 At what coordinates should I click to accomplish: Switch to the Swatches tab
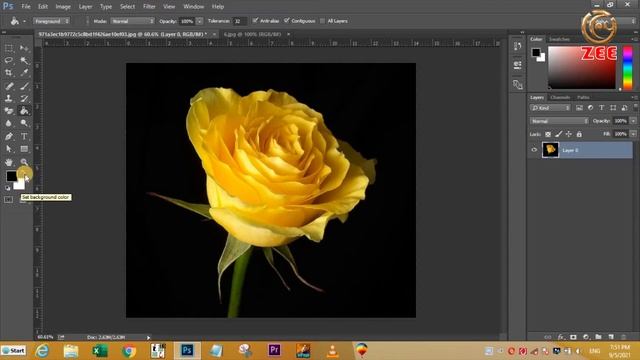(x=559, y=39)
